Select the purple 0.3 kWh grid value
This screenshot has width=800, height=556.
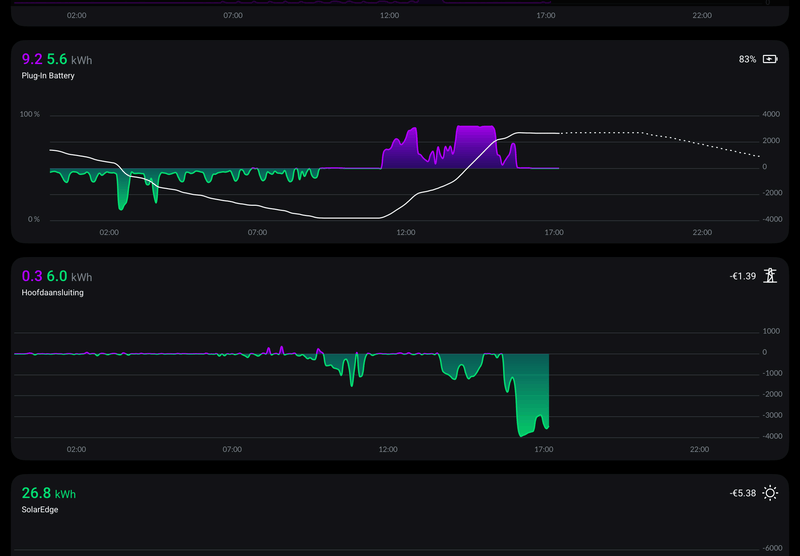pyautogui.click(x=32, y=276)
